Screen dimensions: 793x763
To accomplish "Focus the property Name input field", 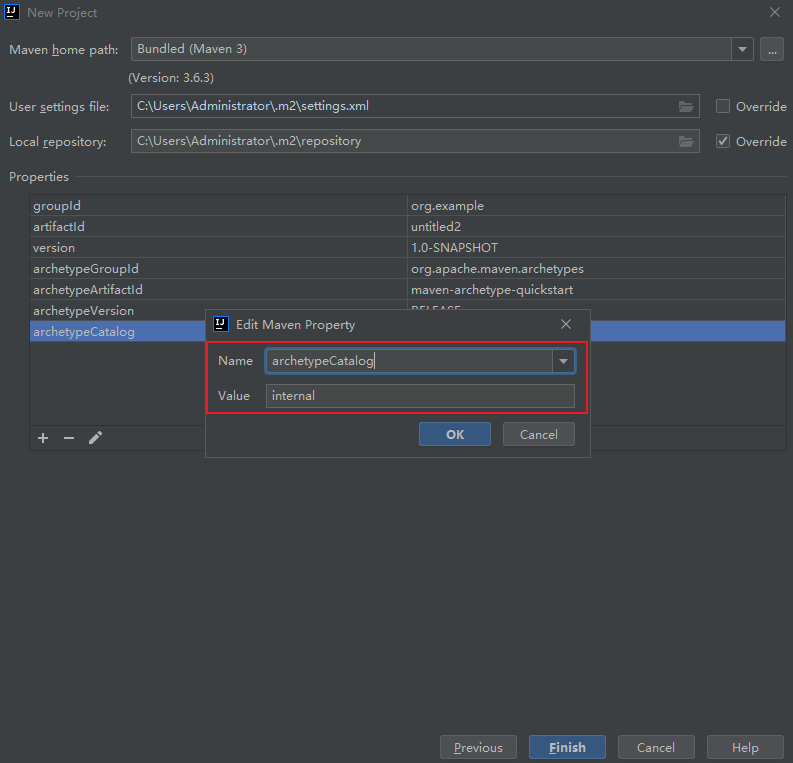I will click(x=409, y=361).
